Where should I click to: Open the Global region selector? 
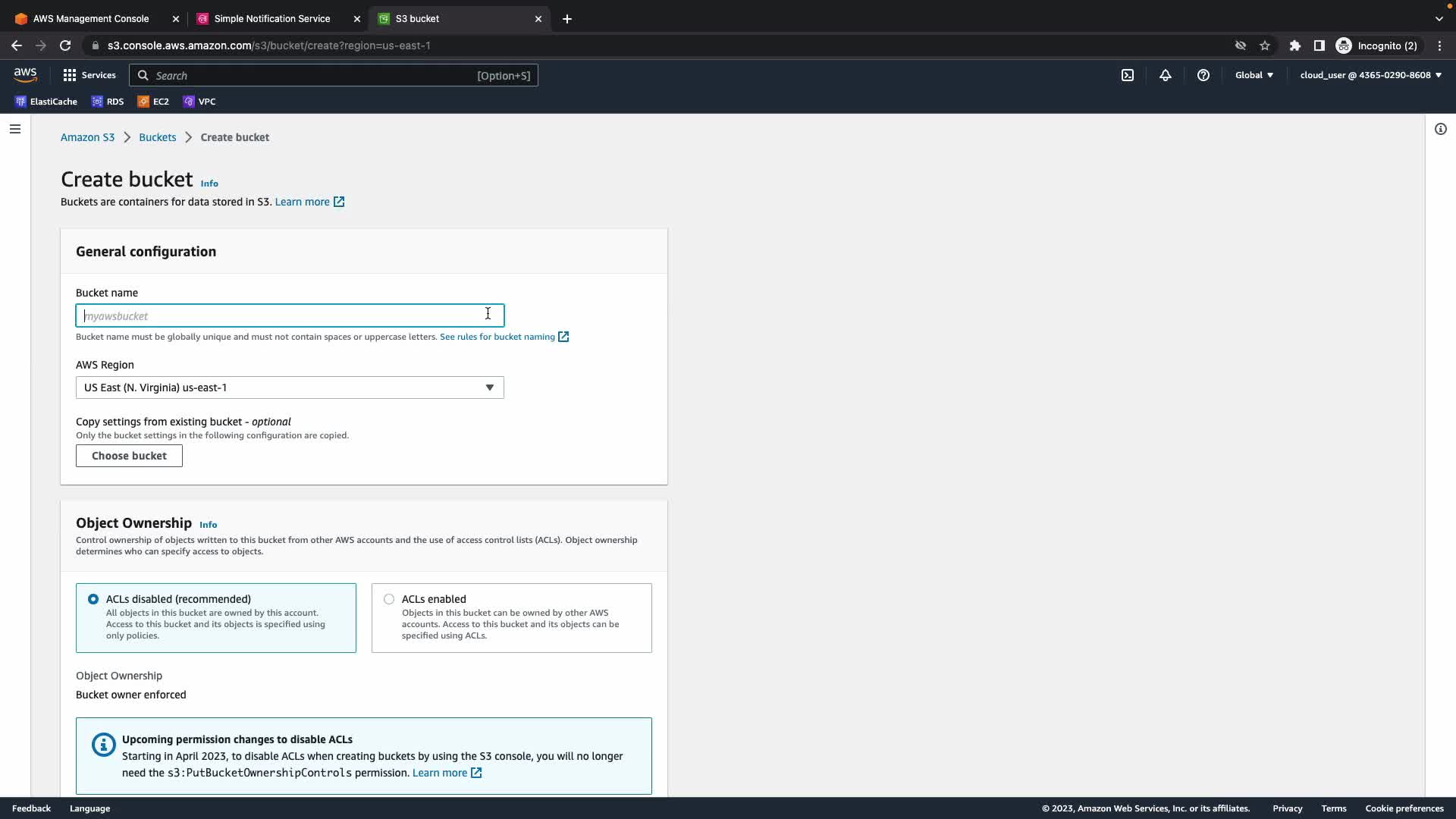point(1254,75)
